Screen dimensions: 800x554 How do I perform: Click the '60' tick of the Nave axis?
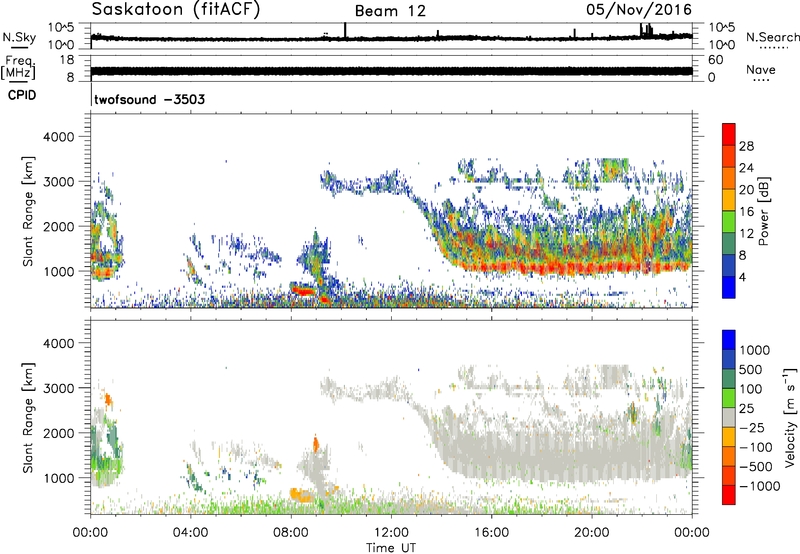point(715,60)
